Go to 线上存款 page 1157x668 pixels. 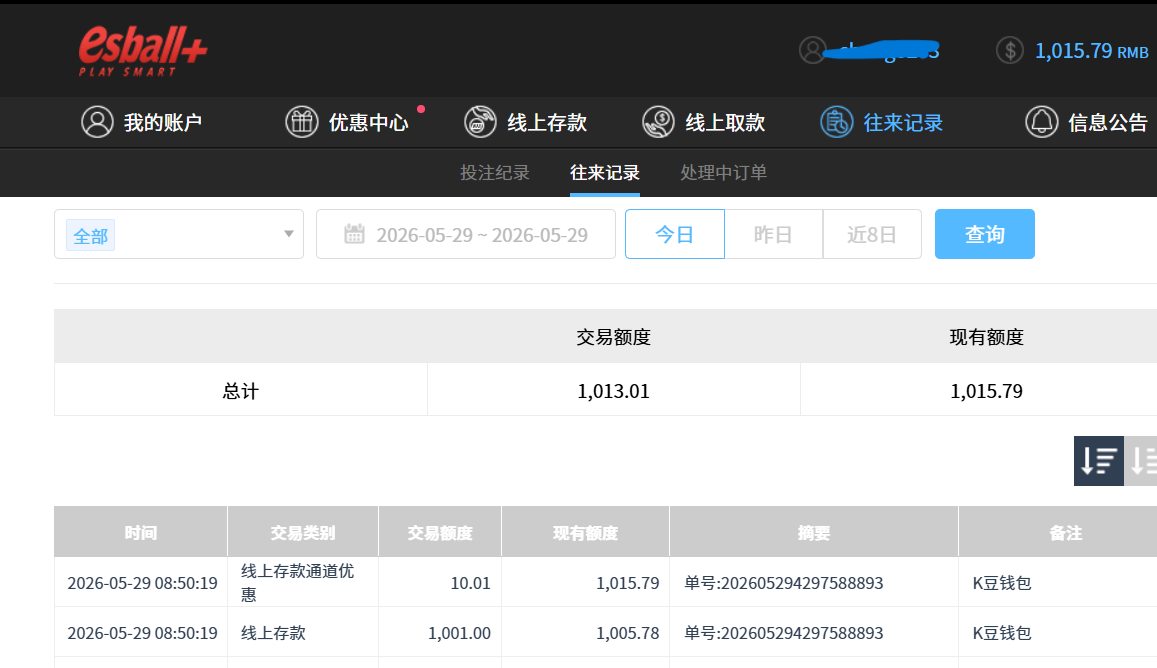tap(525, 122)
